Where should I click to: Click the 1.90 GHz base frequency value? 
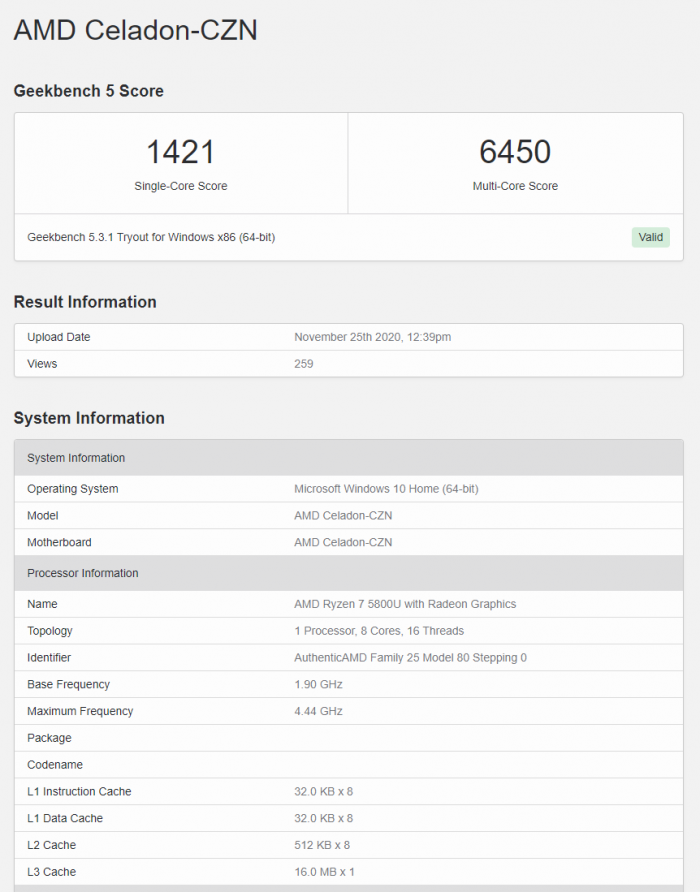click(318, 685)
